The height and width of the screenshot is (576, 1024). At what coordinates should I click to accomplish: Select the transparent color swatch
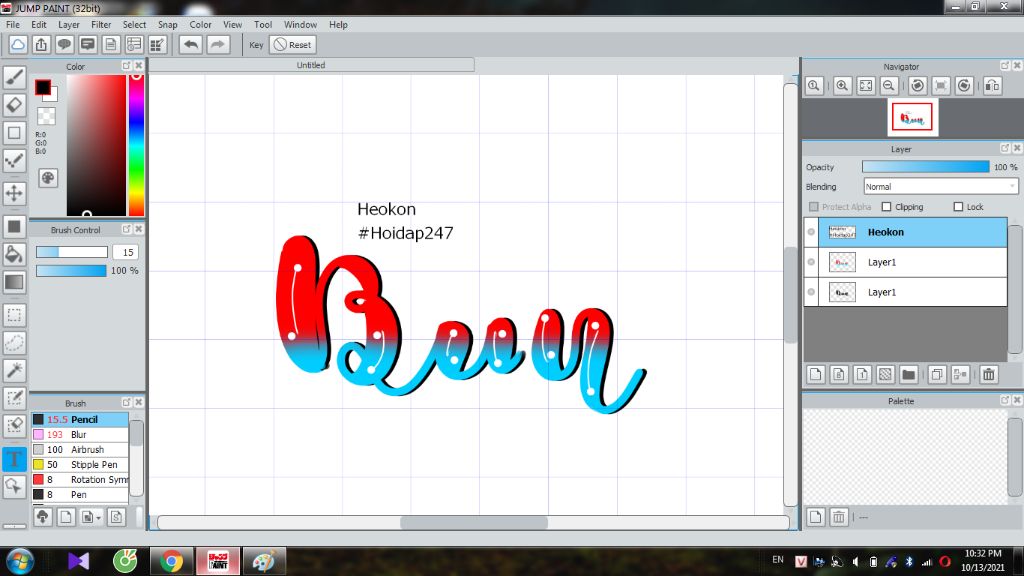46,116
